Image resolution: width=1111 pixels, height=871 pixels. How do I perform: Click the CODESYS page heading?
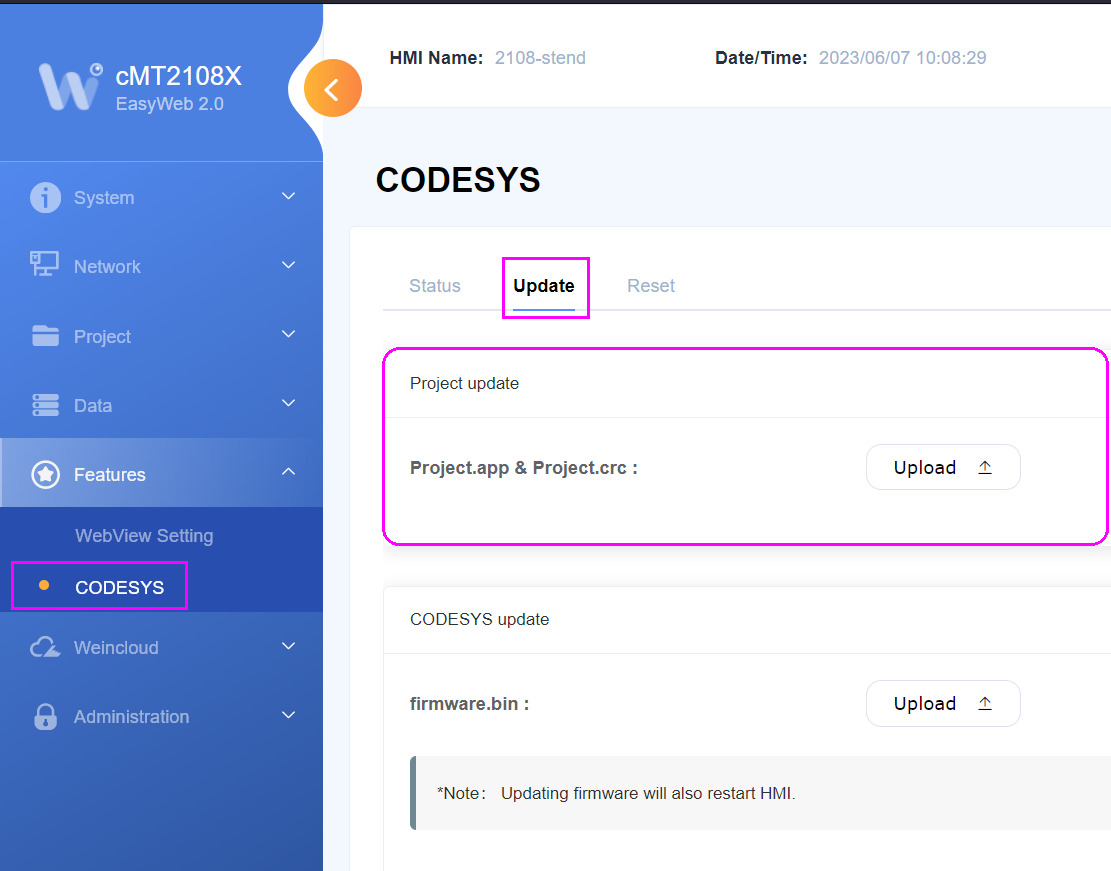pyautogui.click(x=458, y=179)
